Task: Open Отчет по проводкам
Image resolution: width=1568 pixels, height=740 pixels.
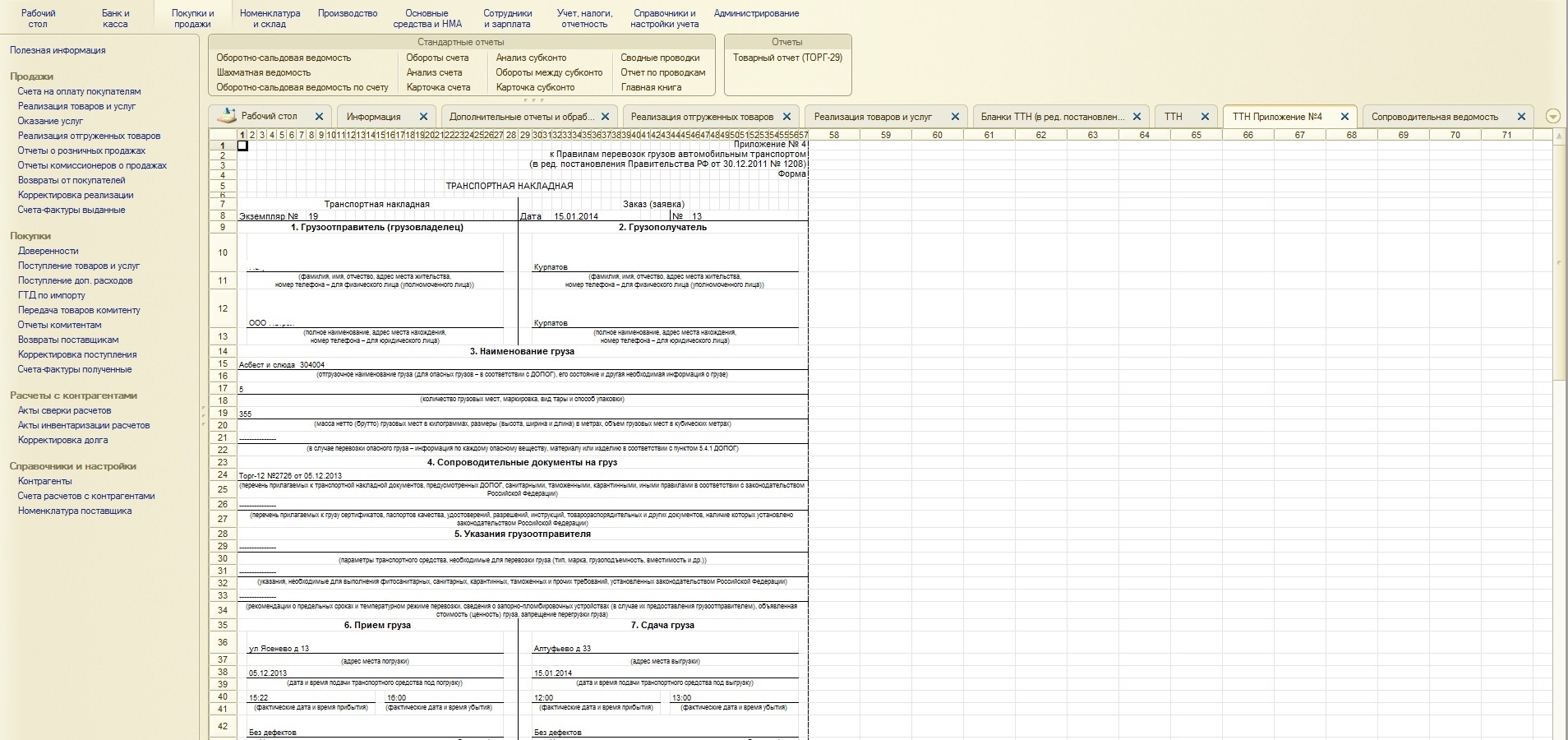Action: (x=662, y=72)
